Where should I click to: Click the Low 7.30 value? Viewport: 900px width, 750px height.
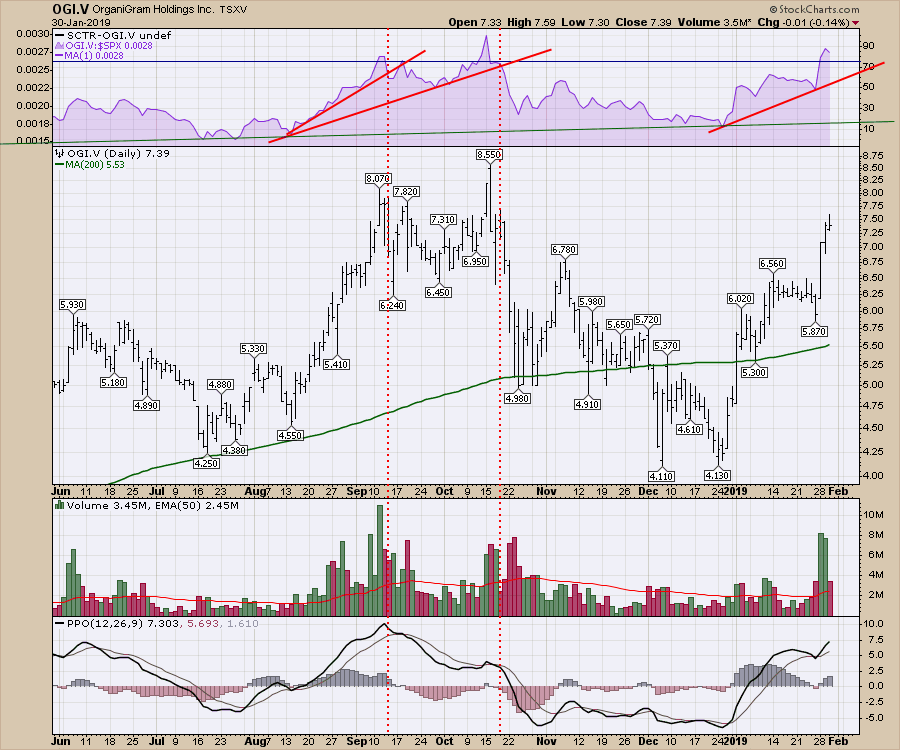coord(585,22)
